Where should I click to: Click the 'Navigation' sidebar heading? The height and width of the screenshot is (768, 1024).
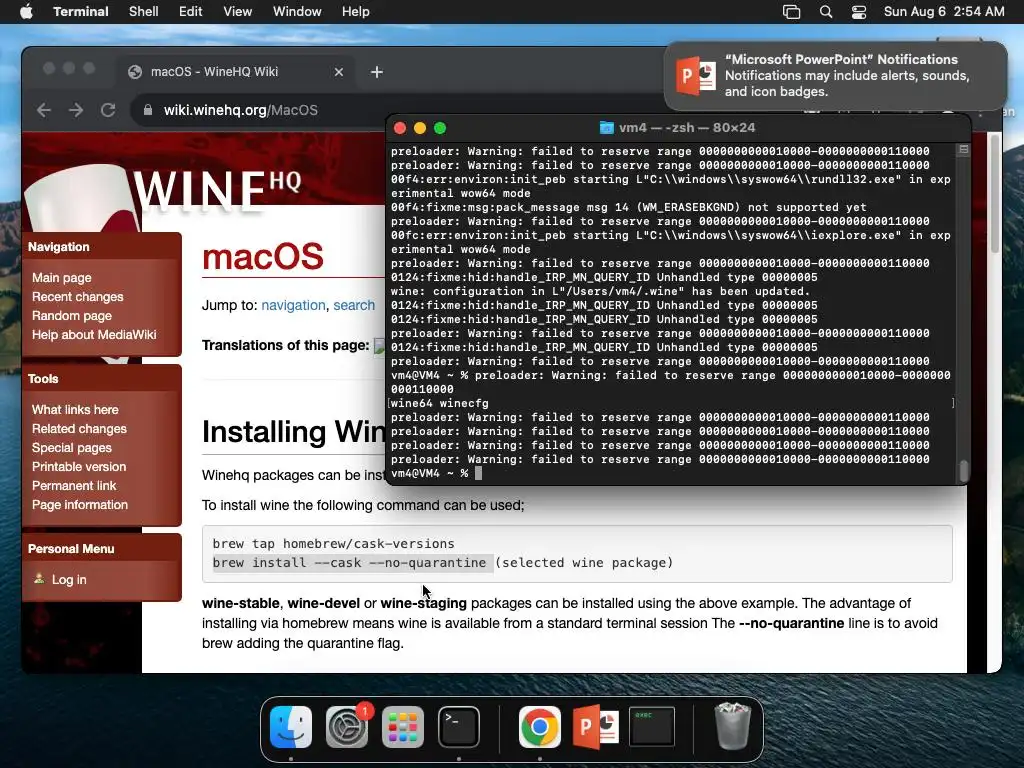pos(58,247)
